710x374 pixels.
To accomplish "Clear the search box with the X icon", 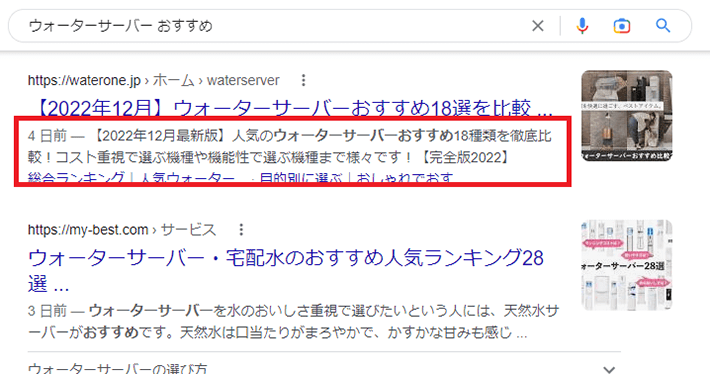I will coord(537,26).
